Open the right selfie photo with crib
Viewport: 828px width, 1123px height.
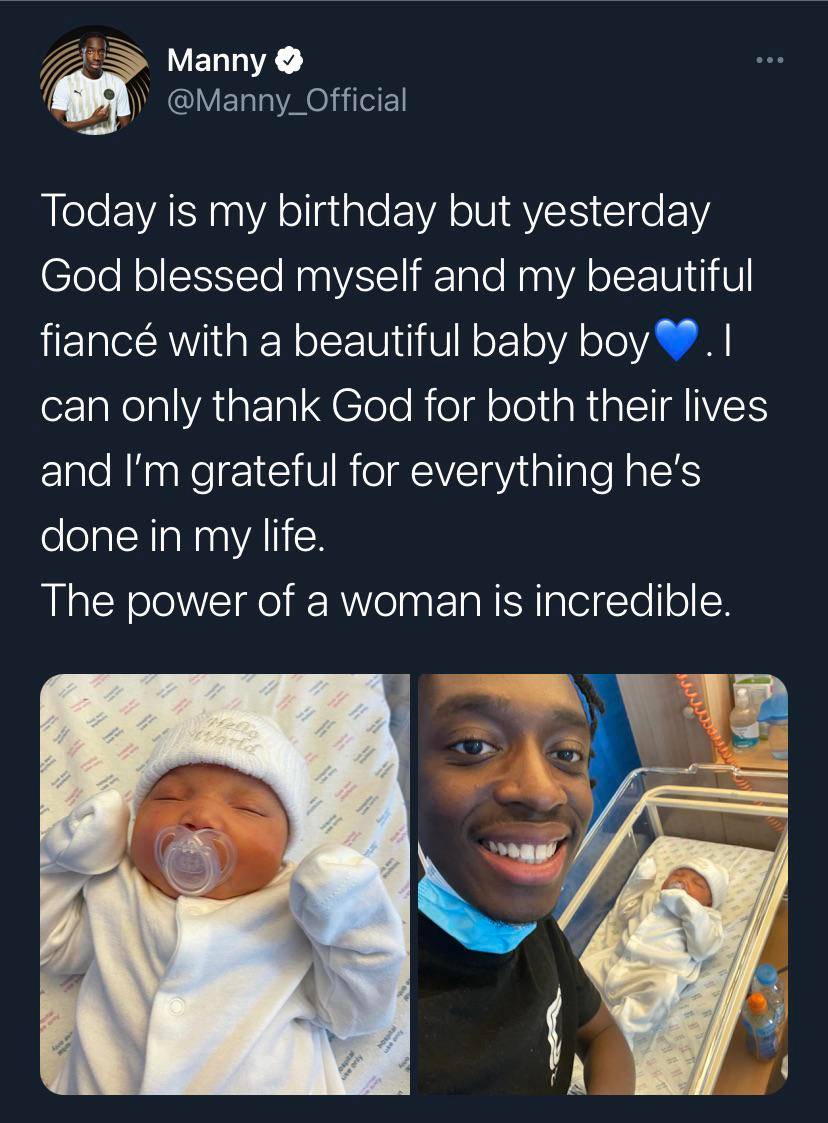pos(603,884)
